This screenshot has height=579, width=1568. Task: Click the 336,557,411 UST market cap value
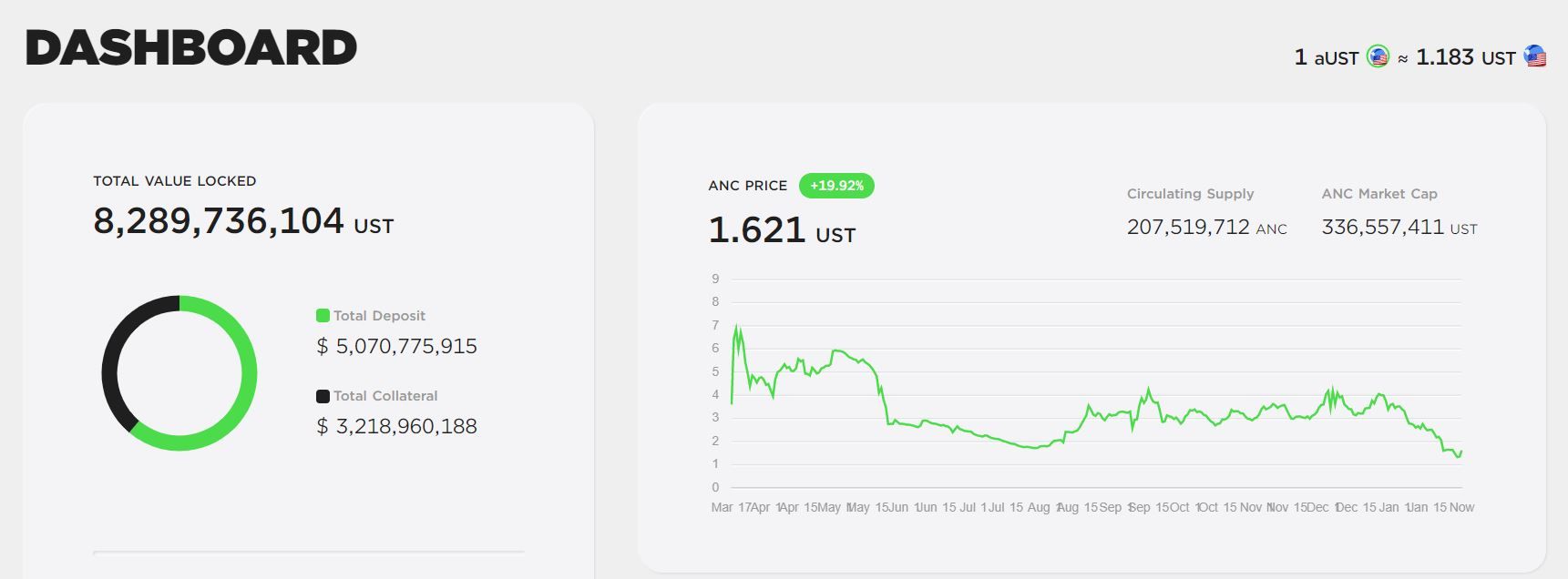1399,227
